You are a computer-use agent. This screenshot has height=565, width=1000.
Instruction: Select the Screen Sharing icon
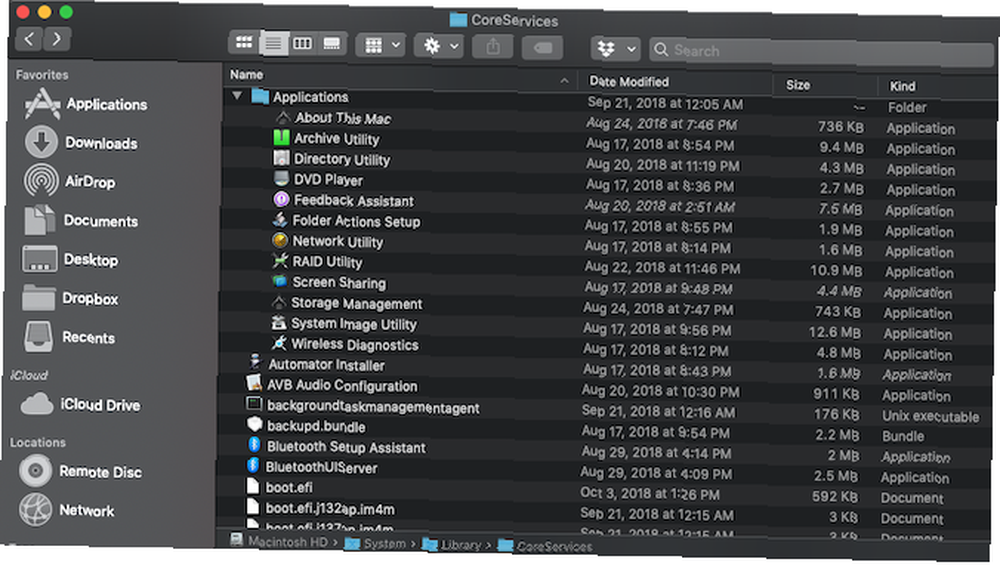pos(279,281)
